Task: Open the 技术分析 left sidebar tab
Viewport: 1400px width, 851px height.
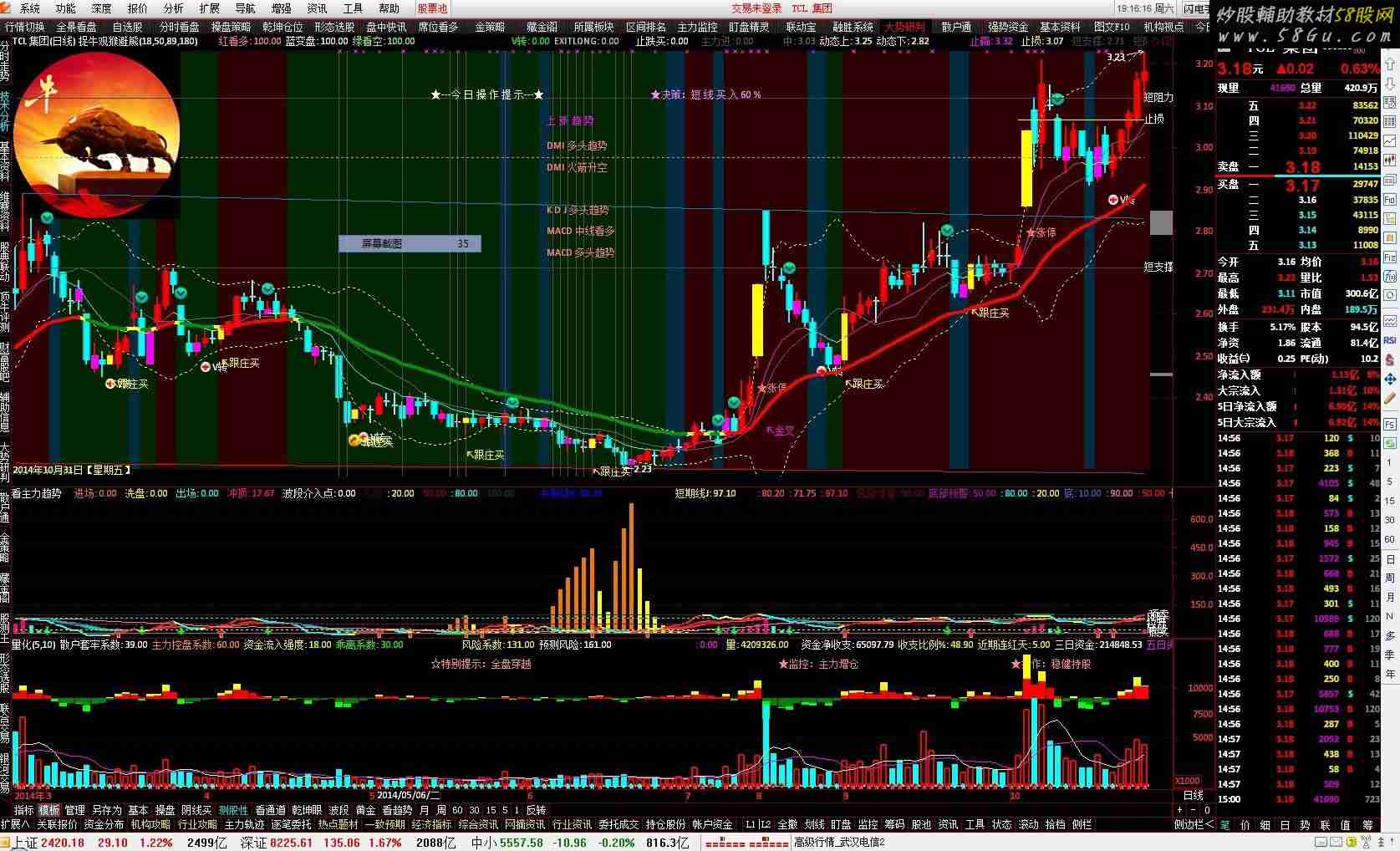Action: (5, 112)
